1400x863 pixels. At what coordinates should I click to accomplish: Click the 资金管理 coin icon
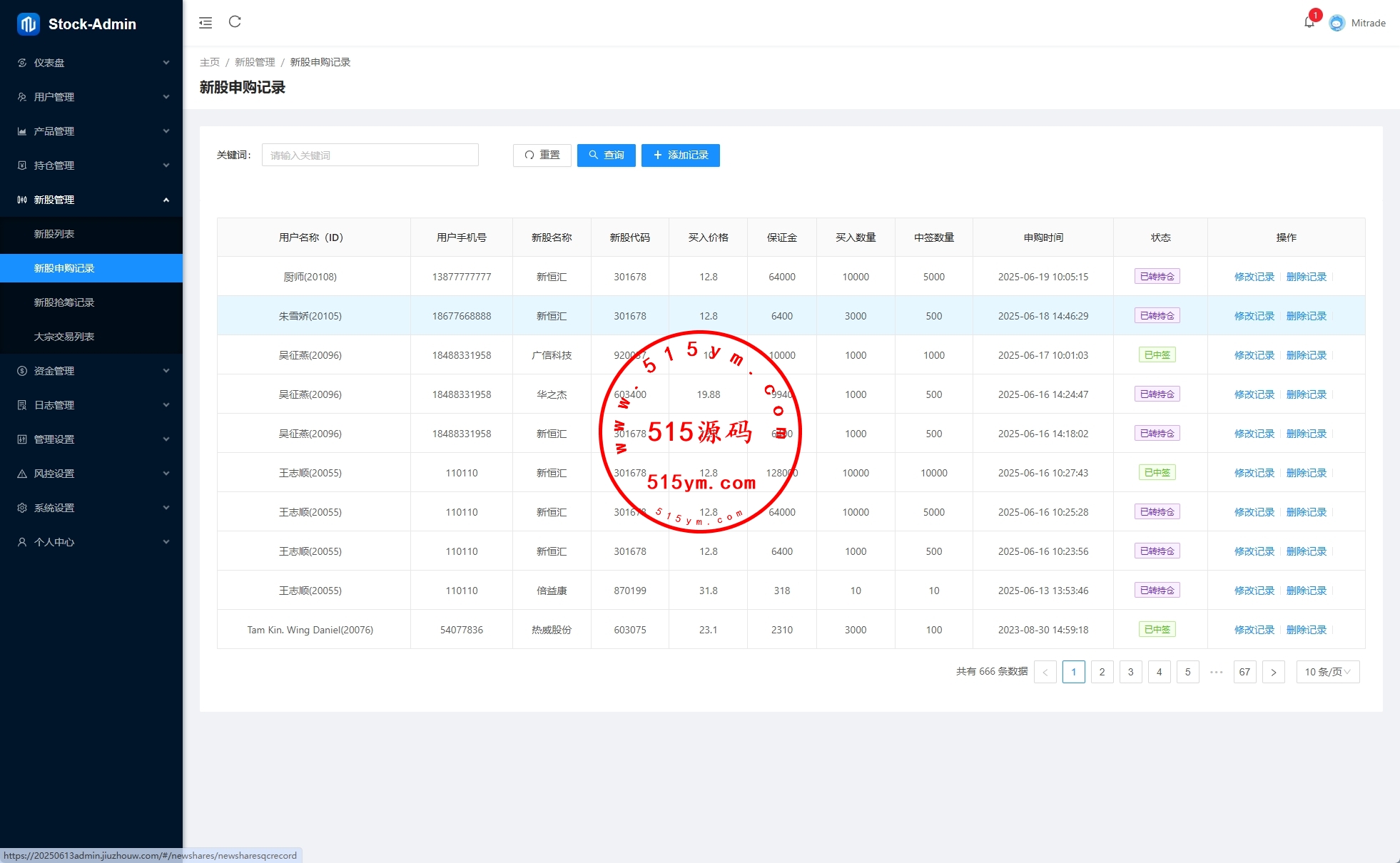coord(22,371)
